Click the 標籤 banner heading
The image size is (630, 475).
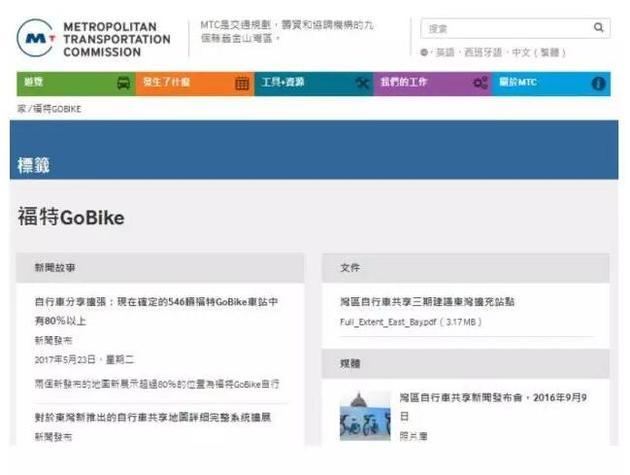pos(33,165)
